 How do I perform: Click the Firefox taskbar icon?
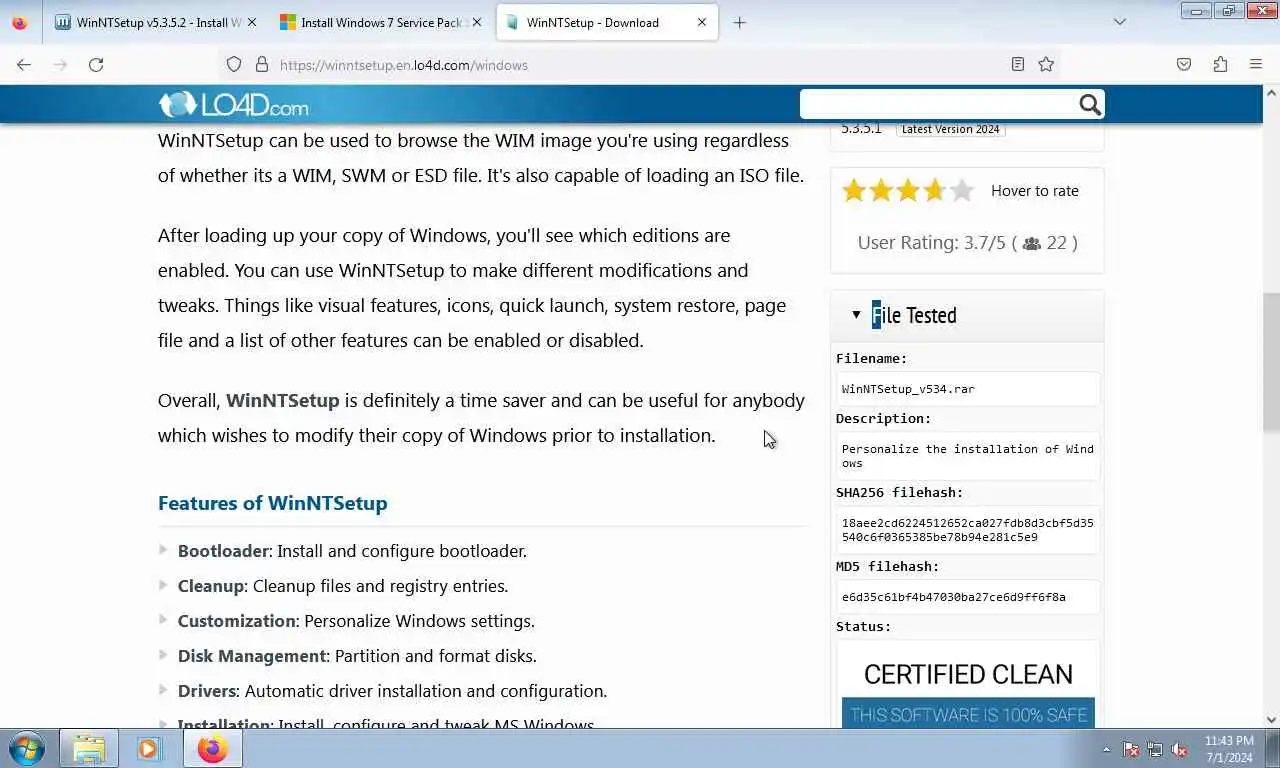pos(212,748)
